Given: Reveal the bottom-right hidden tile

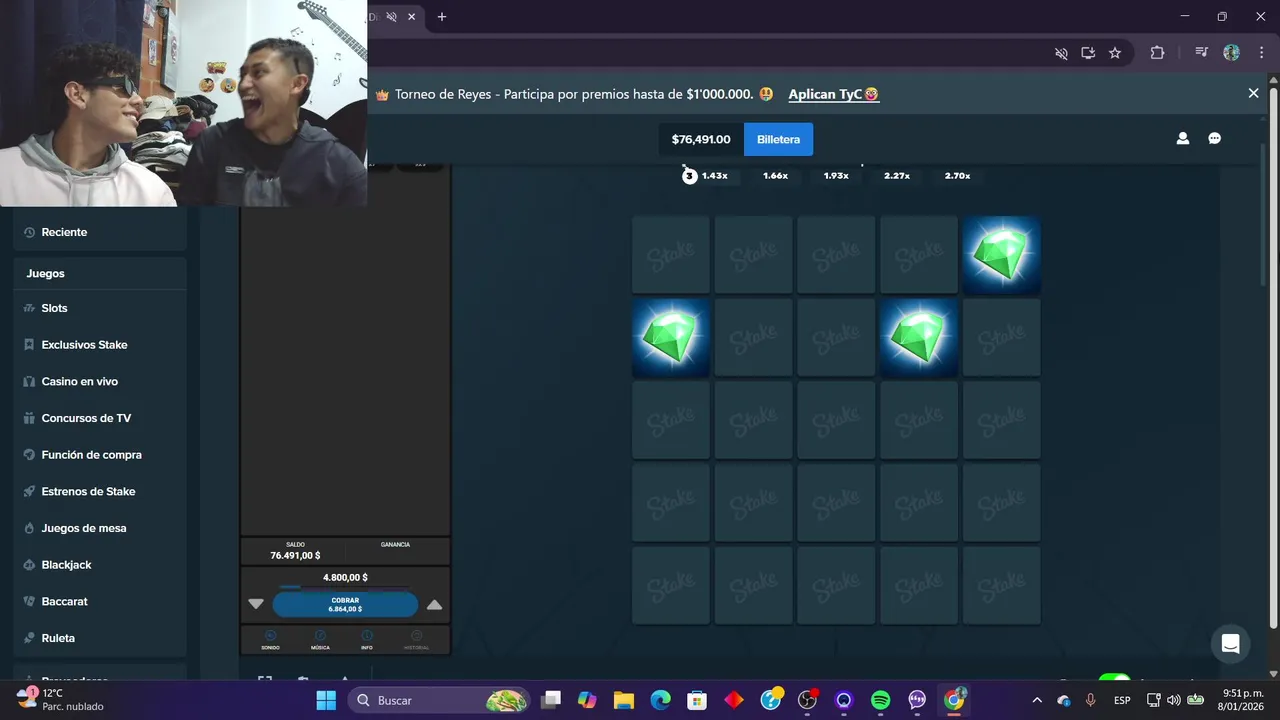Looking at the screenshot, I should tap(1001, 585).
